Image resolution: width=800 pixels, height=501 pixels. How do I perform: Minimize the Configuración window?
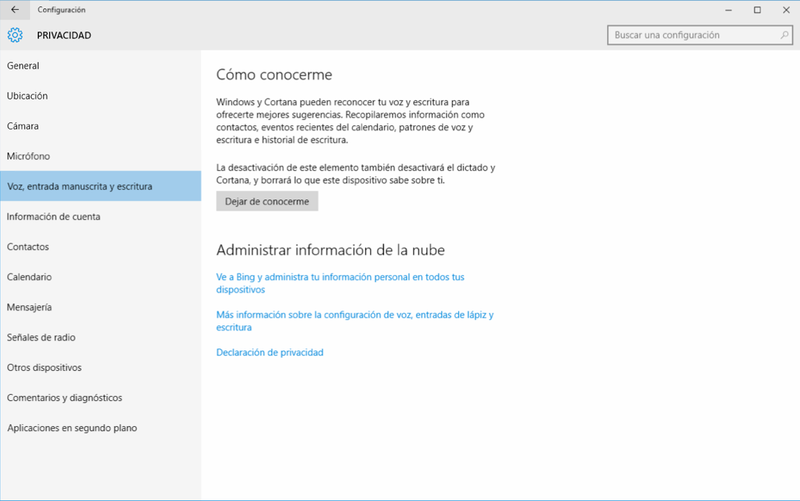click(x=729, y=10)
